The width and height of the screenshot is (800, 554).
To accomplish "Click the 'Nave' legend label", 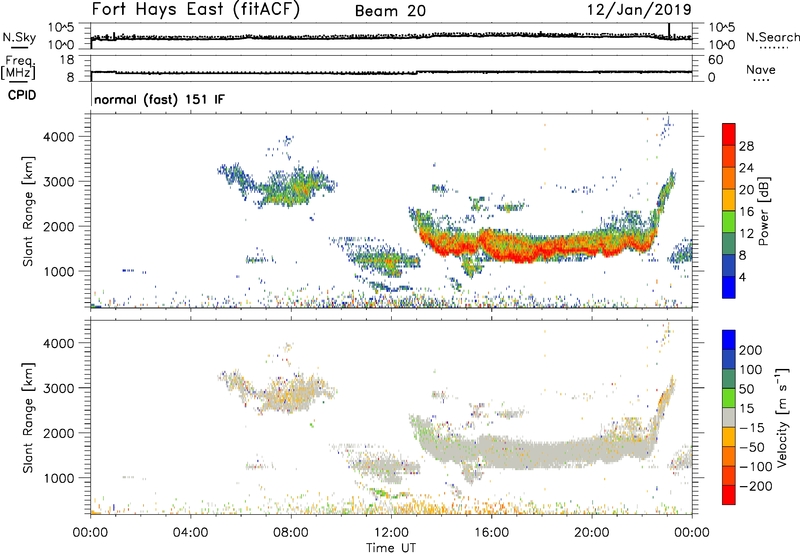I will [761, 69].
